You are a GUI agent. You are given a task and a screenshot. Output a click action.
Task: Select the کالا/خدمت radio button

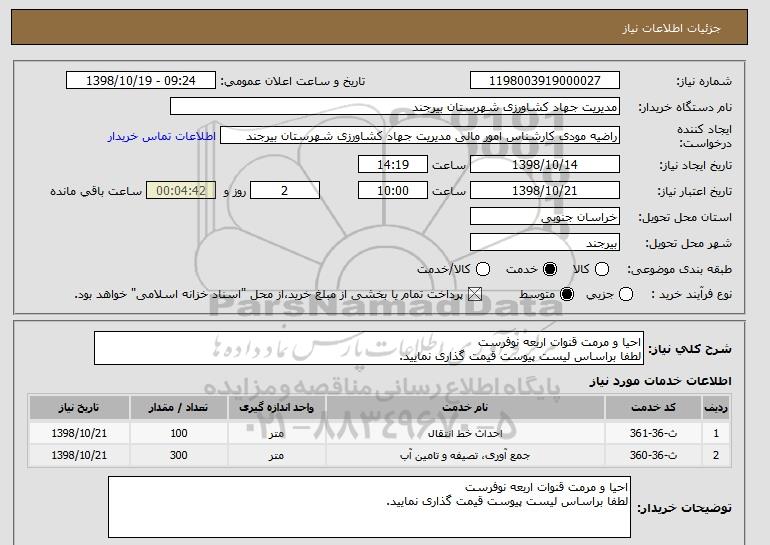[x=483, y=269]
